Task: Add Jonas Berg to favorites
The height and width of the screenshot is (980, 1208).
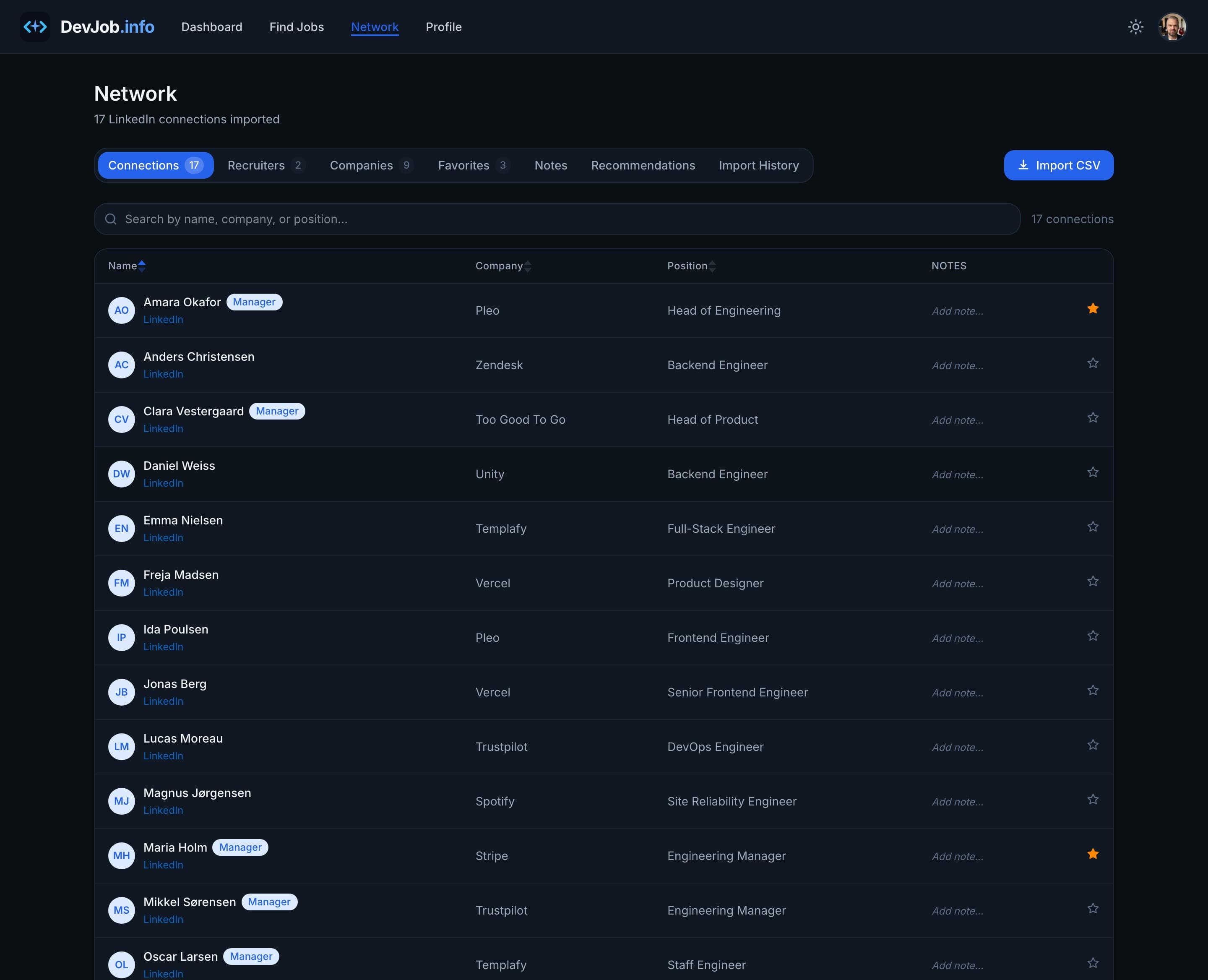Action: click(1093, 691)
